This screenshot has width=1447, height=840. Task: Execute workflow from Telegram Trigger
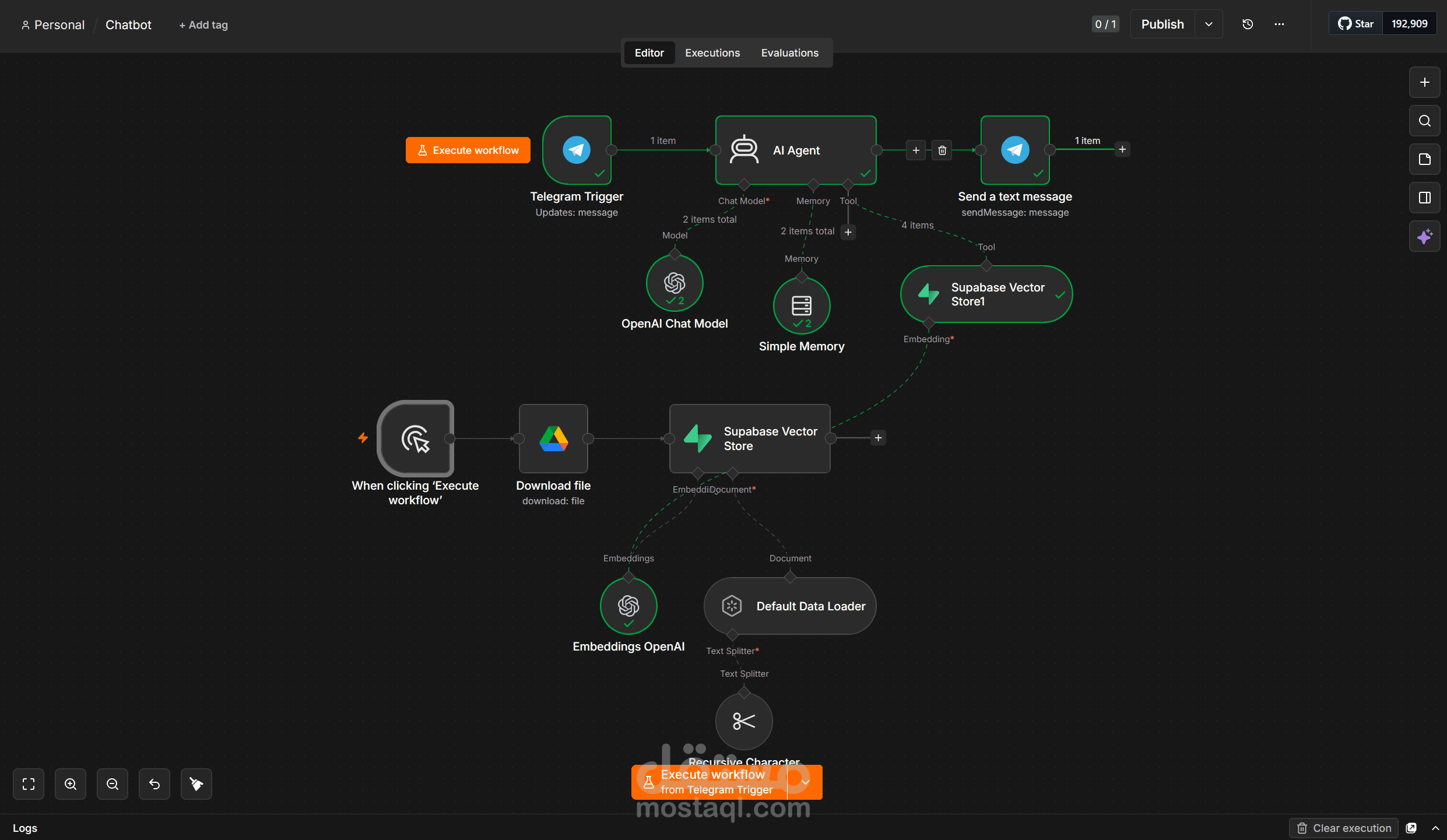710,782
